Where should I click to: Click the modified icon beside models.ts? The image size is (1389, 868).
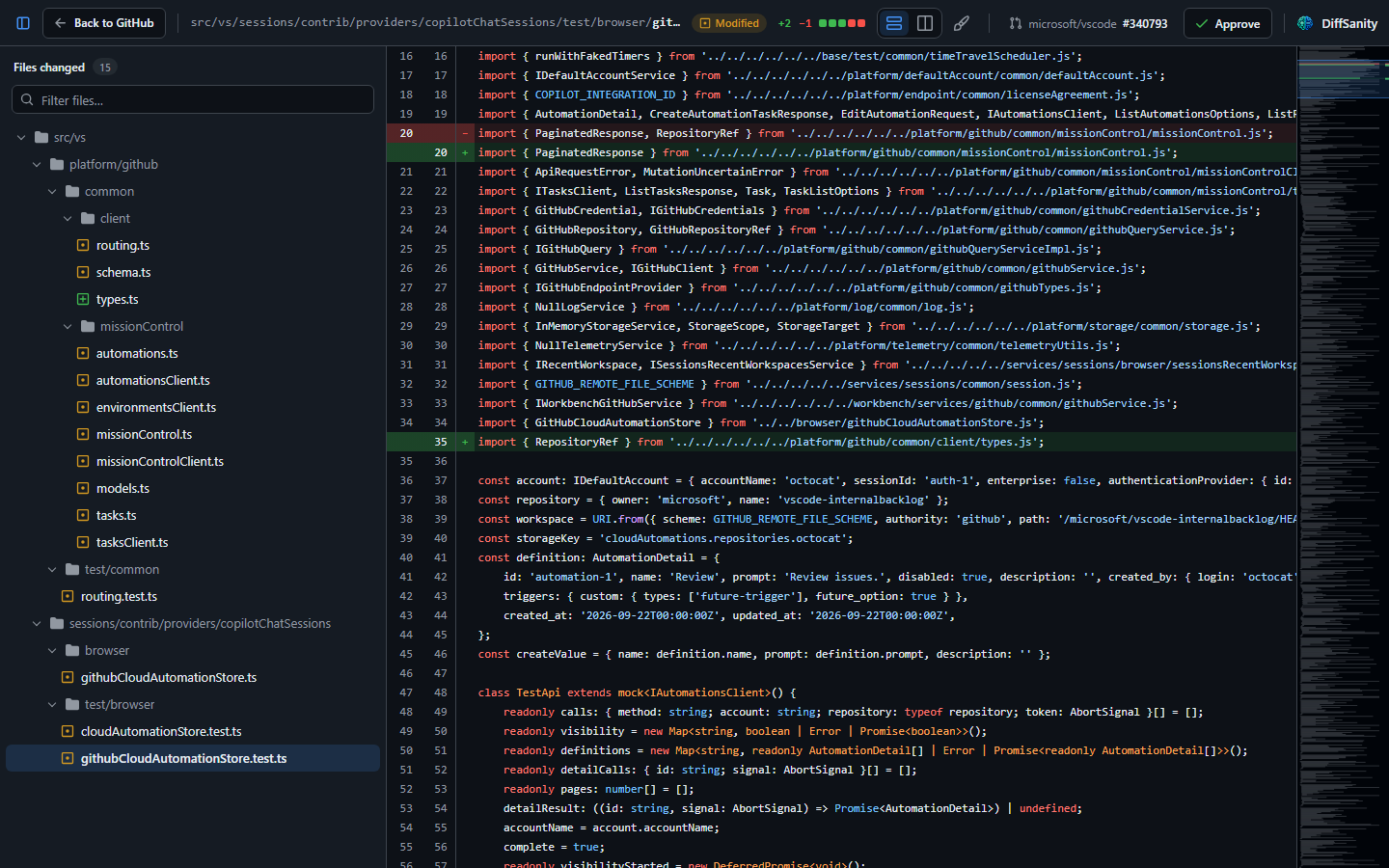pos(83,488)
